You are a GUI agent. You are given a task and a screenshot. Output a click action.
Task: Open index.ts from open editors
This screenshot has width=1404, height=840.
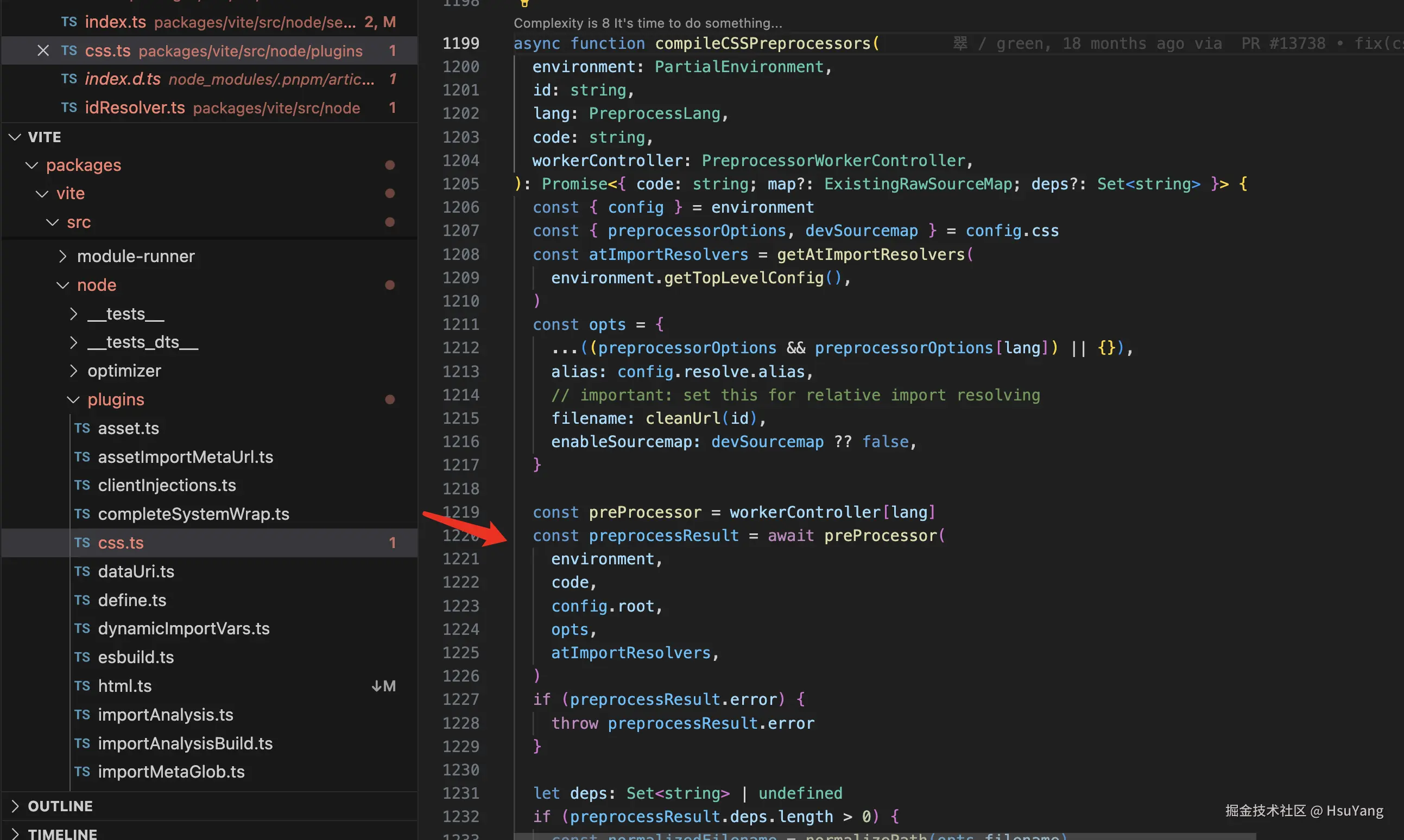click(116, 22)
